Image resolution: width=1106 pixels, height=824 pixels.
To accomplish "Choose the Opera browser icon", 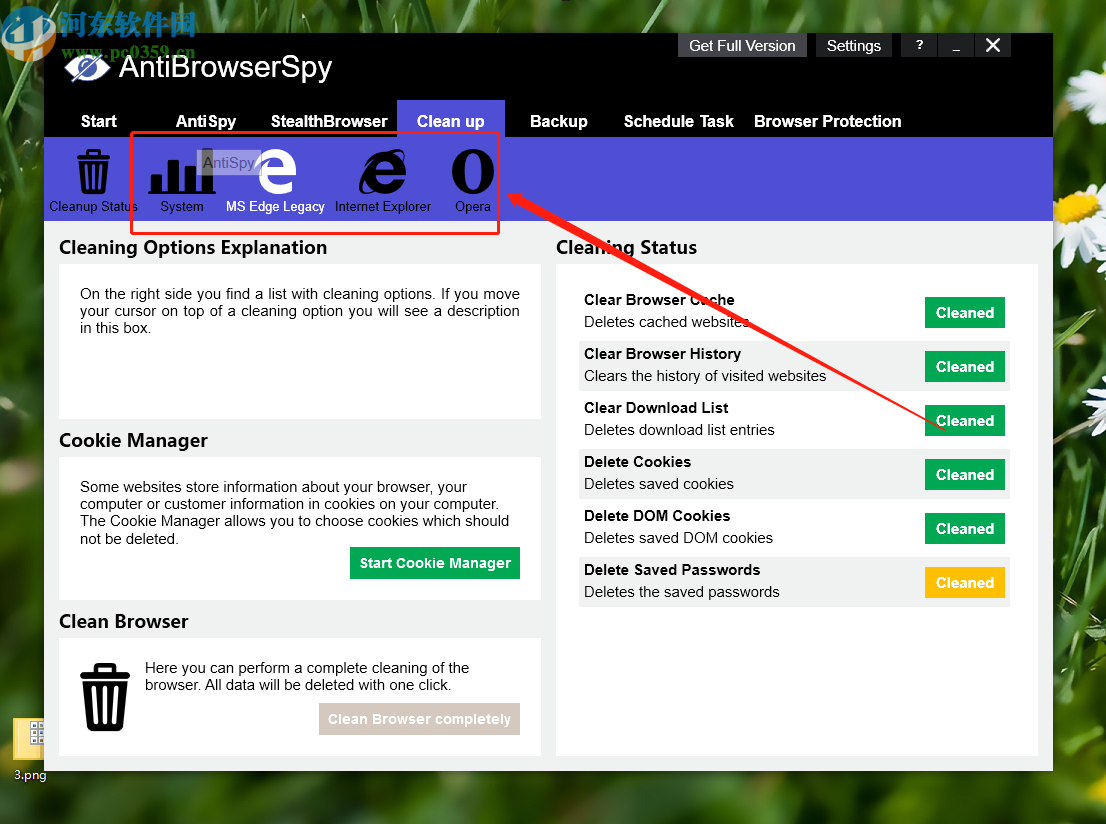I will pos(472,172).
